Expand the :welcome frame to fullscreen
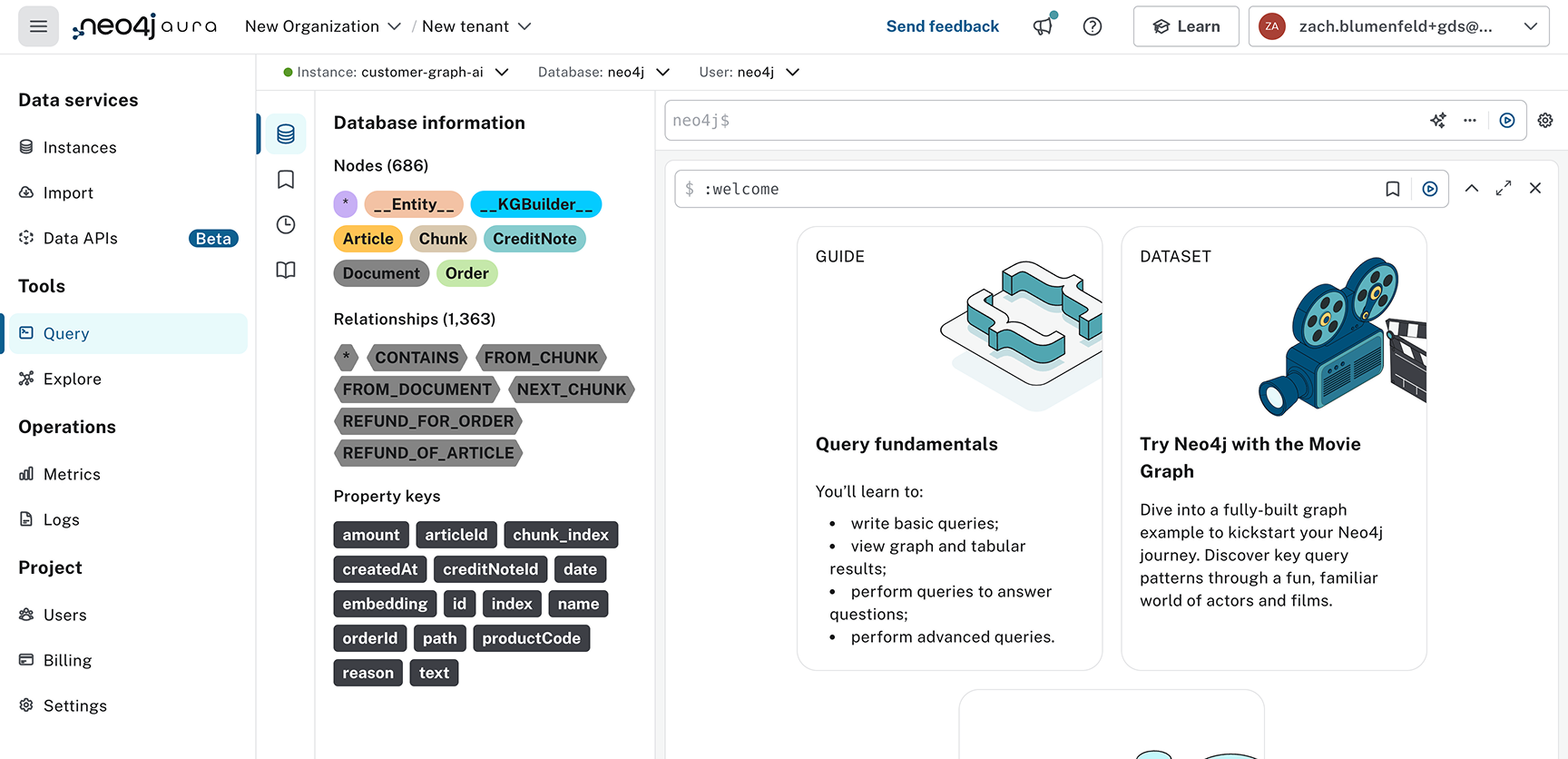The width and height of the screenshot is (1568, 759). [x=1504, y=188]
